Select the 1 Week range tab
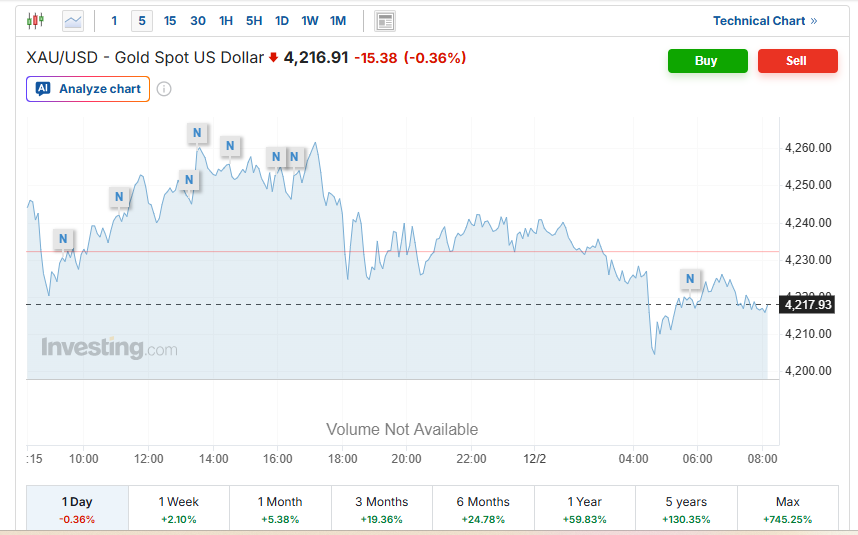The height and width of the screenshot is (535, 858). pyautogui.click(x=179, y=509)
